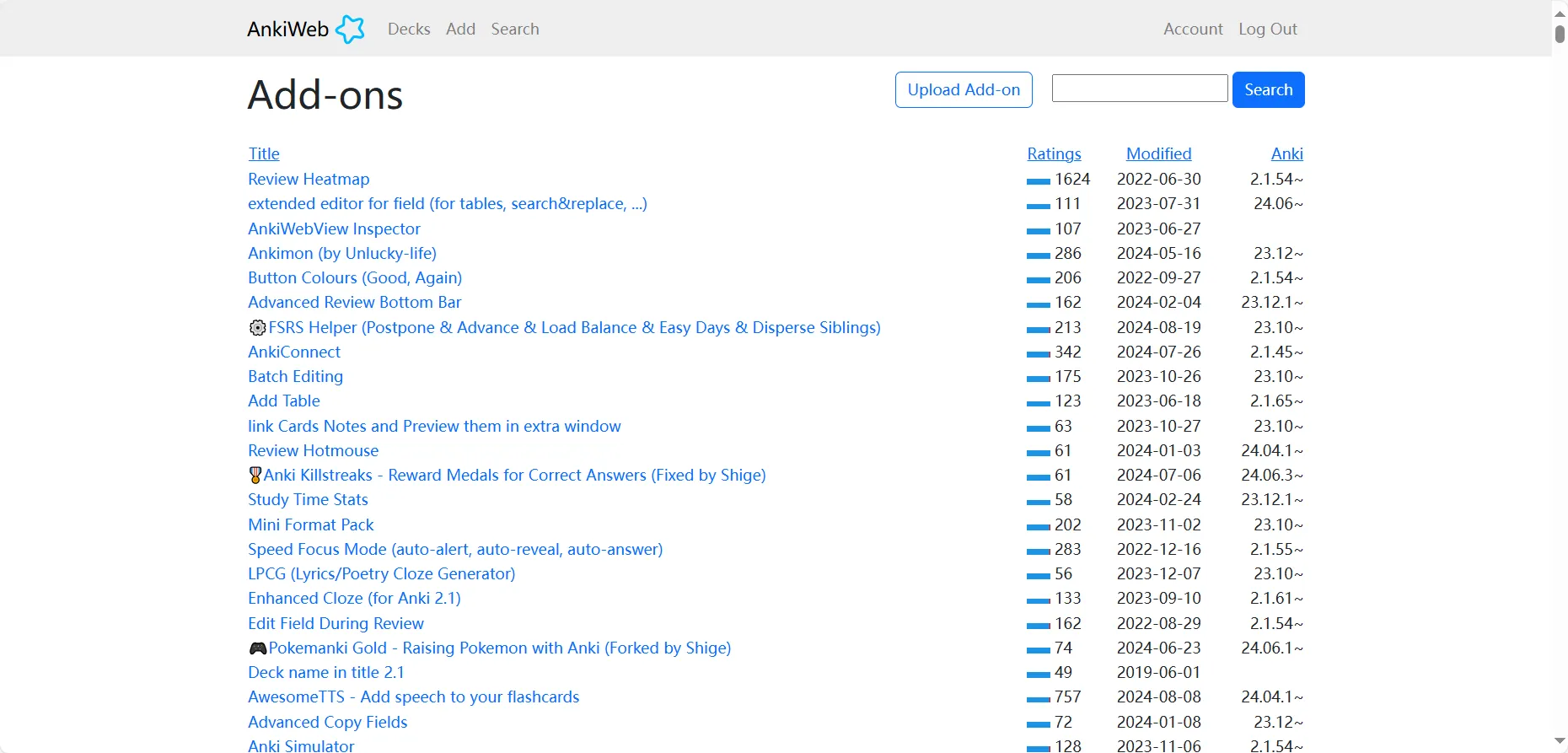
Task: Open the Speed Focus Mode add-on
Action: coord(455,549)
